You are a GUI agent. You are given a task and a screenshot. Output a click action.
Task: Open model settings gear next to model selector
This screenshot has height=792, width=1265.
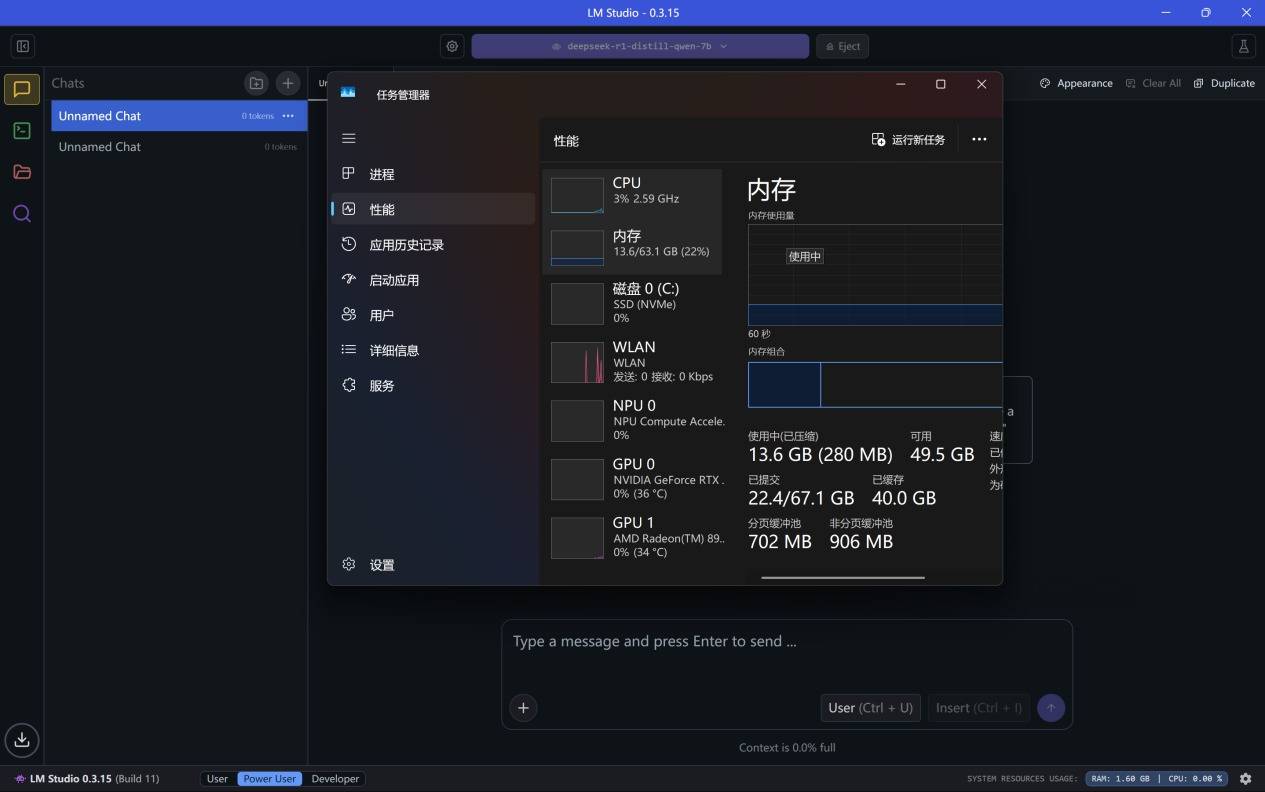click(452, 46)
